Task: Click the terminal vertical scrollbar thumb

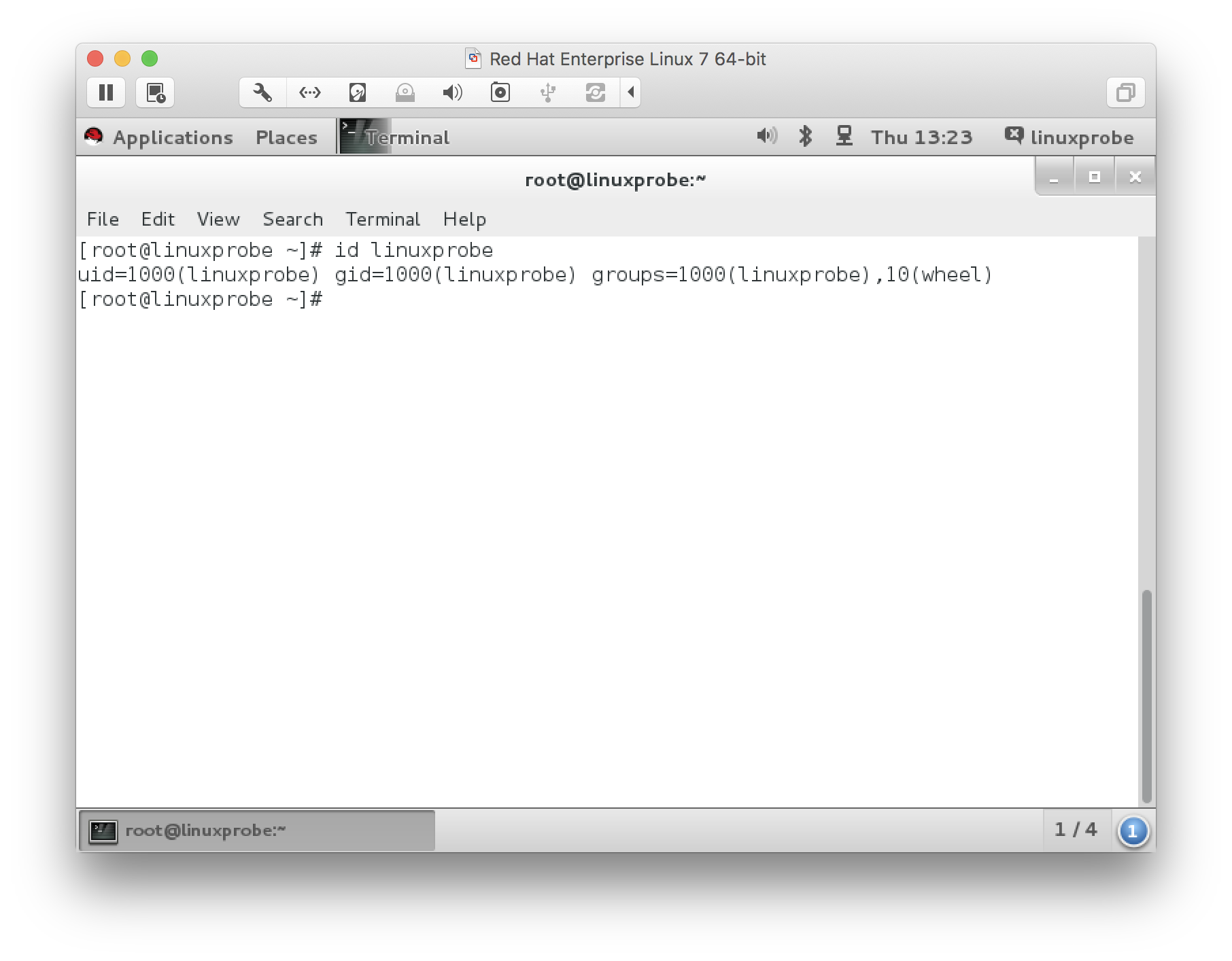Action: click(x=1147, y=697)
